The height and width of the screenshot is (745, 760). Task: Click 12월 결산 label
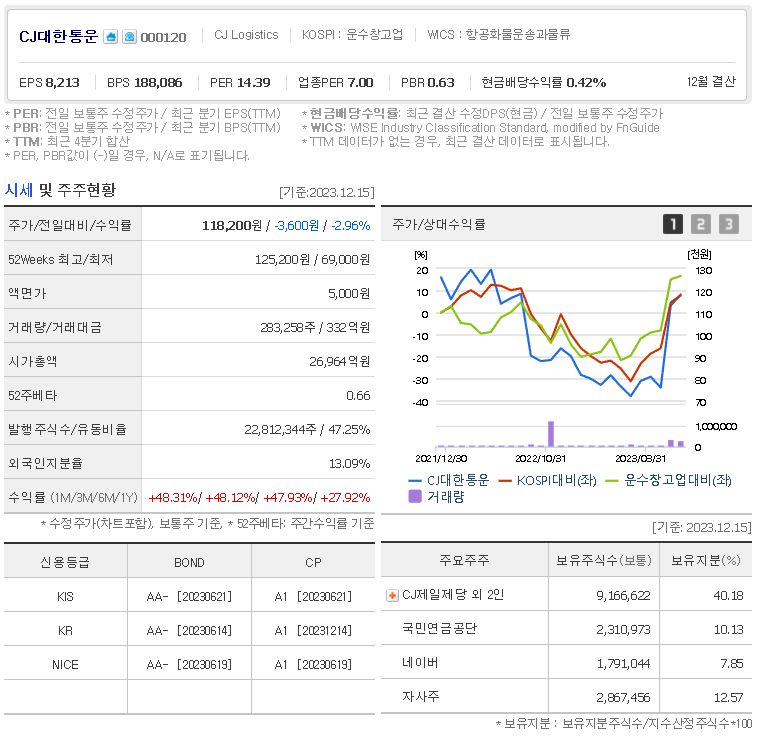711,81
